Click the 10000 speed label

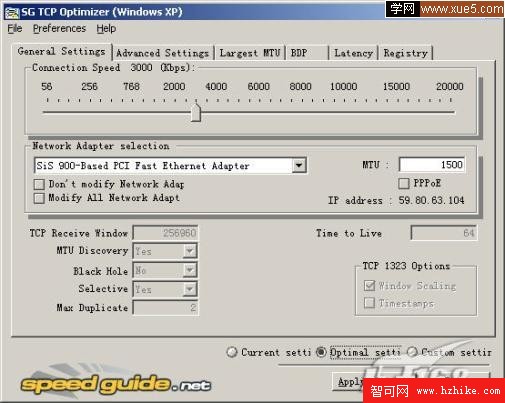344,87
